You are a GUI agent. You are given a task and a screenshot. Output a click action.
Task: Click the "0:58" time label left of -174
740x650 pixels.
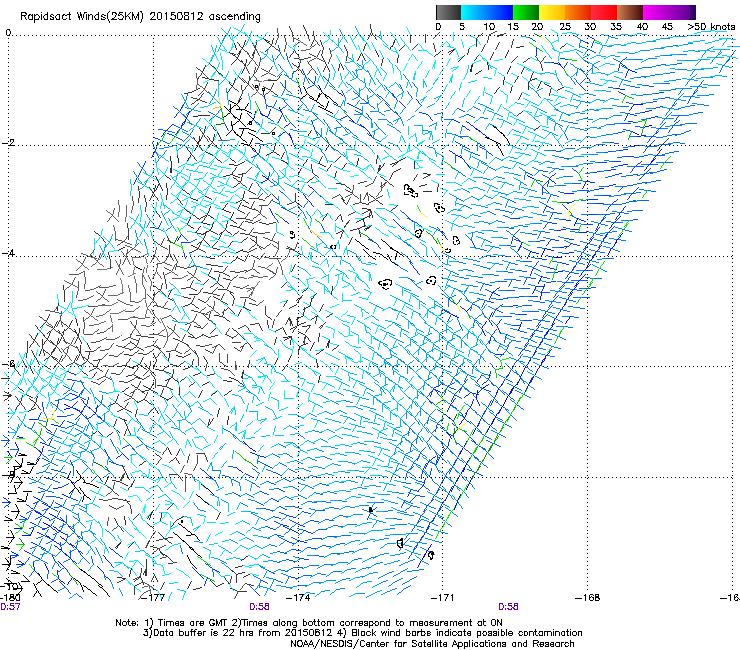259,607
